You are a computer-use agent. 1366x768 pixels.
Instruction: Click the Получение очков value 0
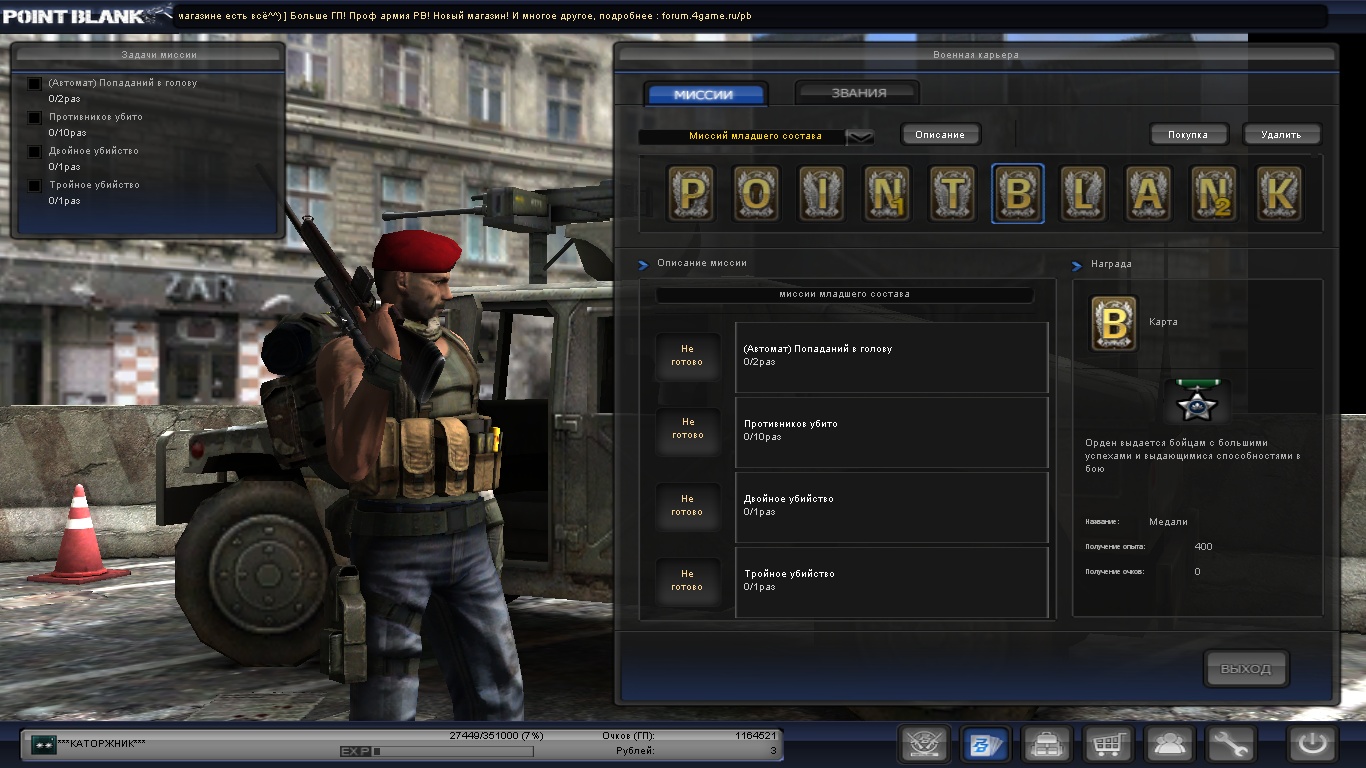(x=1197, y=572)
